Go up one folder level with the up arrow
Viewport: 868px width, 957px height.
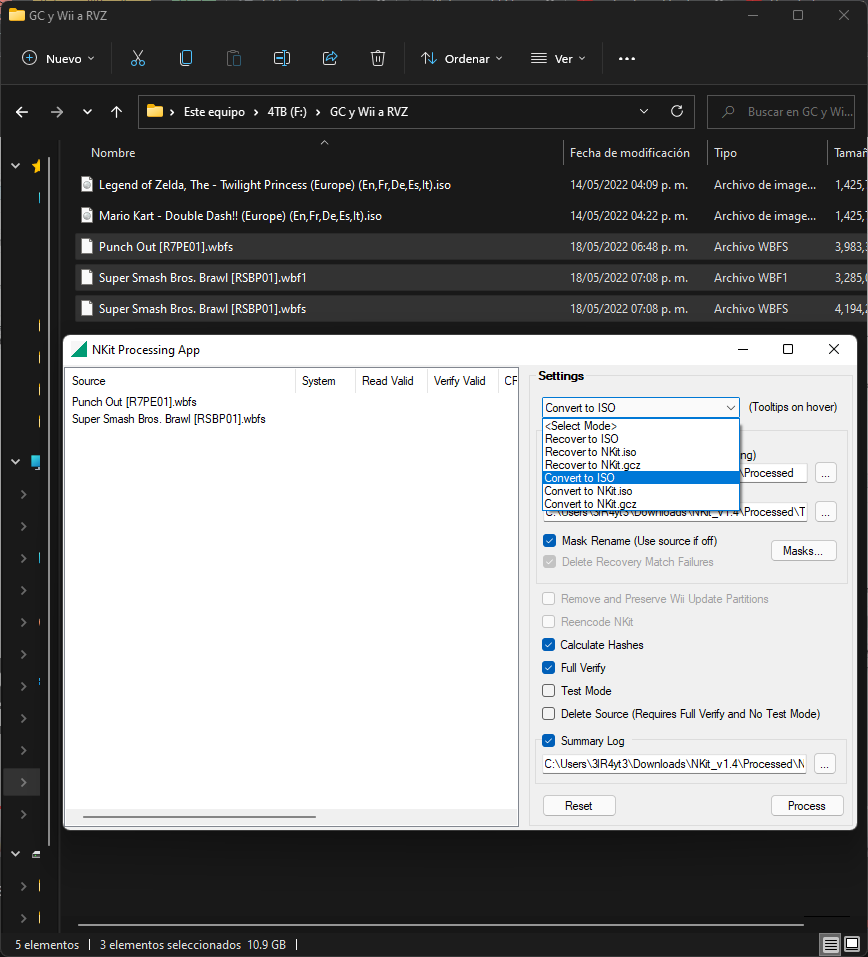point(117,112)
